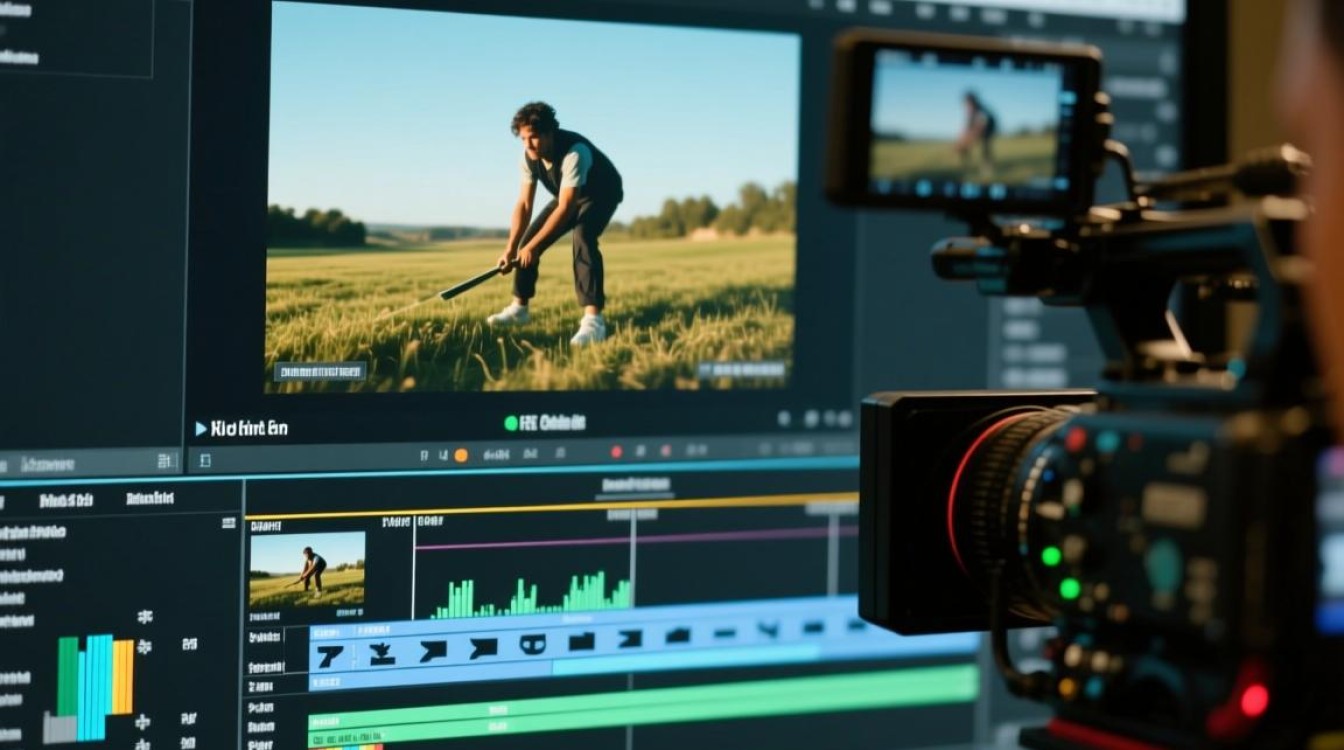Click the overlay label at preview's bottom-left
The width and height of the screenshot is (1344, 750).
tap(320, 372)
